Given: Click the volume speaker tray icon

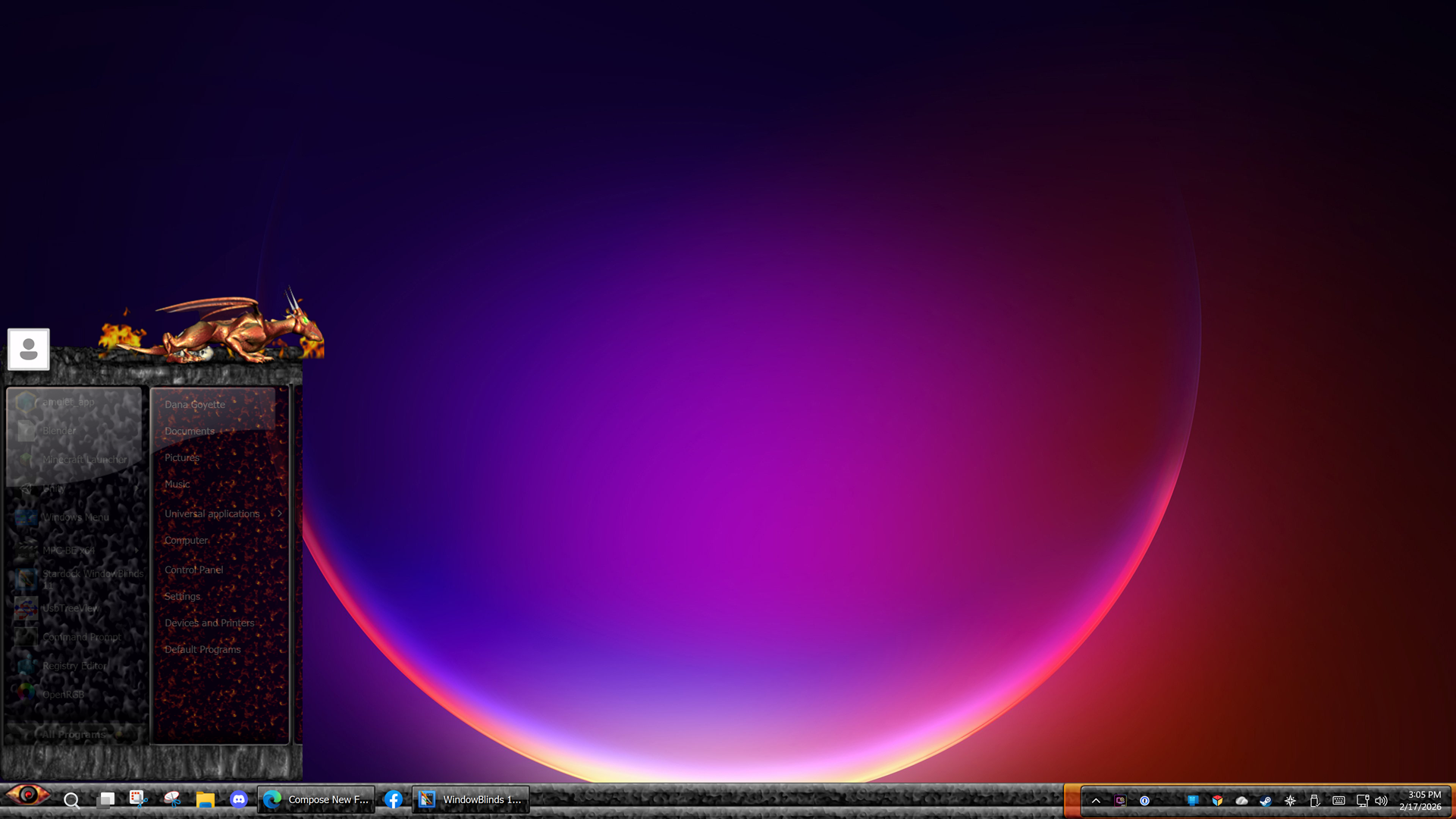Looking at the screenshot, I should click(1381, 800).
